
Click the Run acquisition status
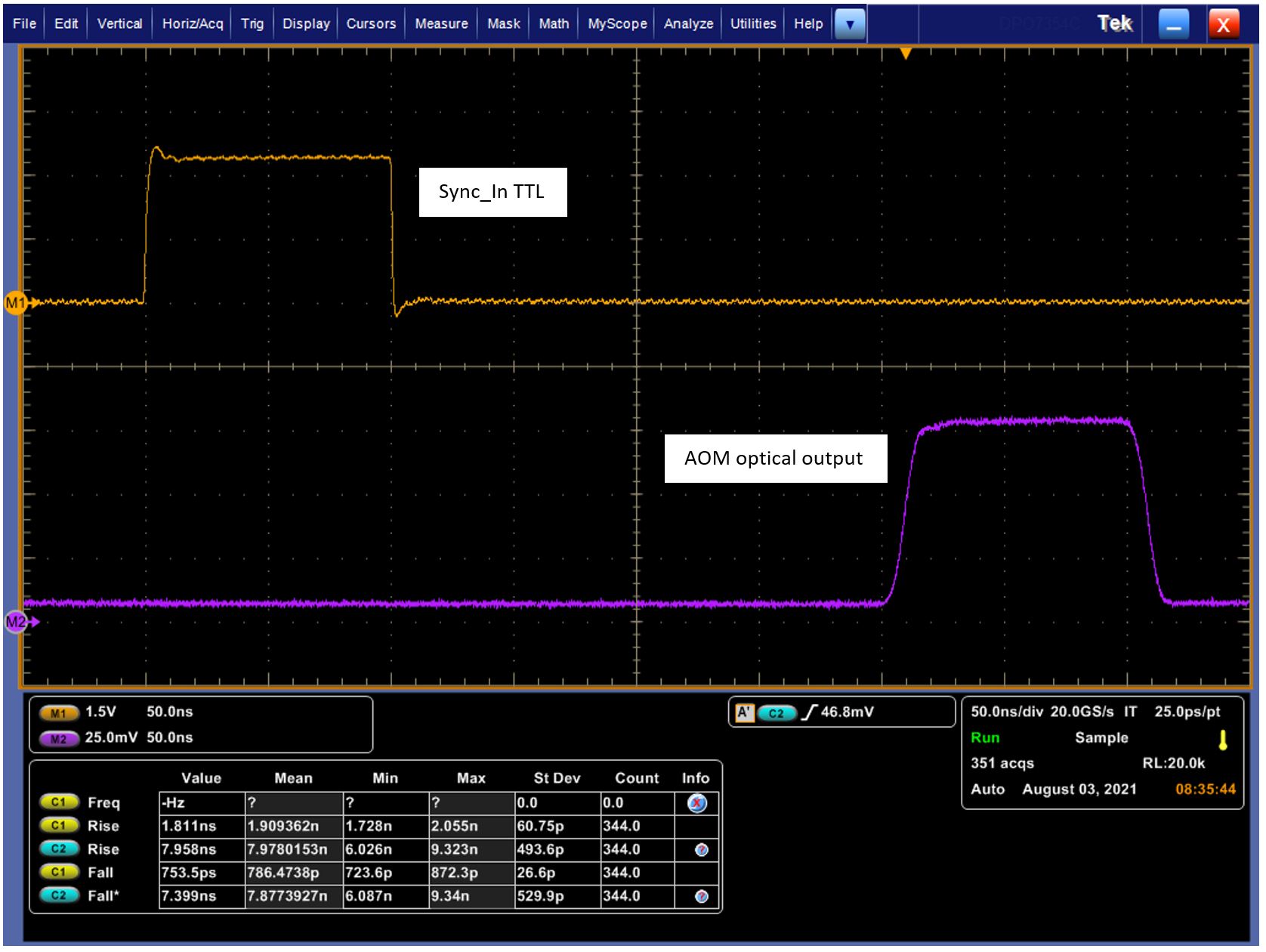point(985,737)
